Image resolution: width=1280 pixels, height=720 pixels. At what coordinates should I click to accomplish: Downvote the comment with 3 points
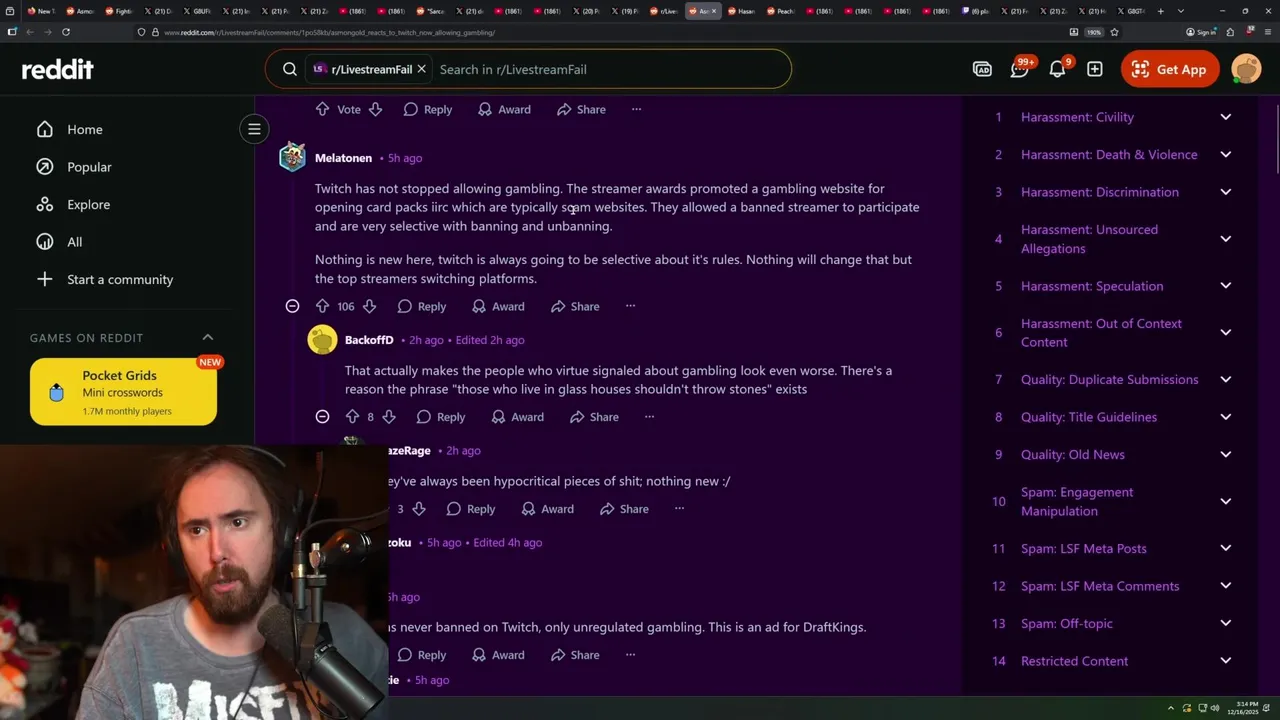tap(419, 509)
